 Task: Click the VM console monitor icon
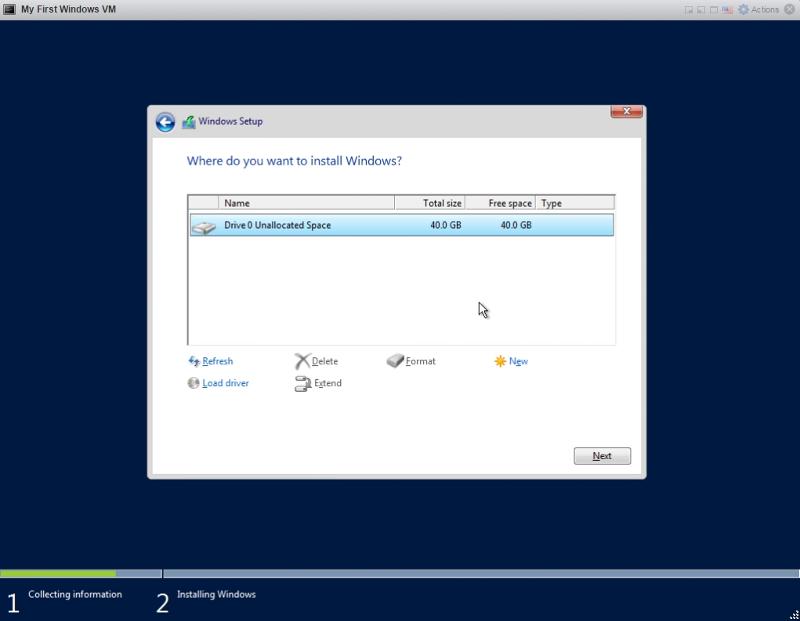tap(9, 9)
